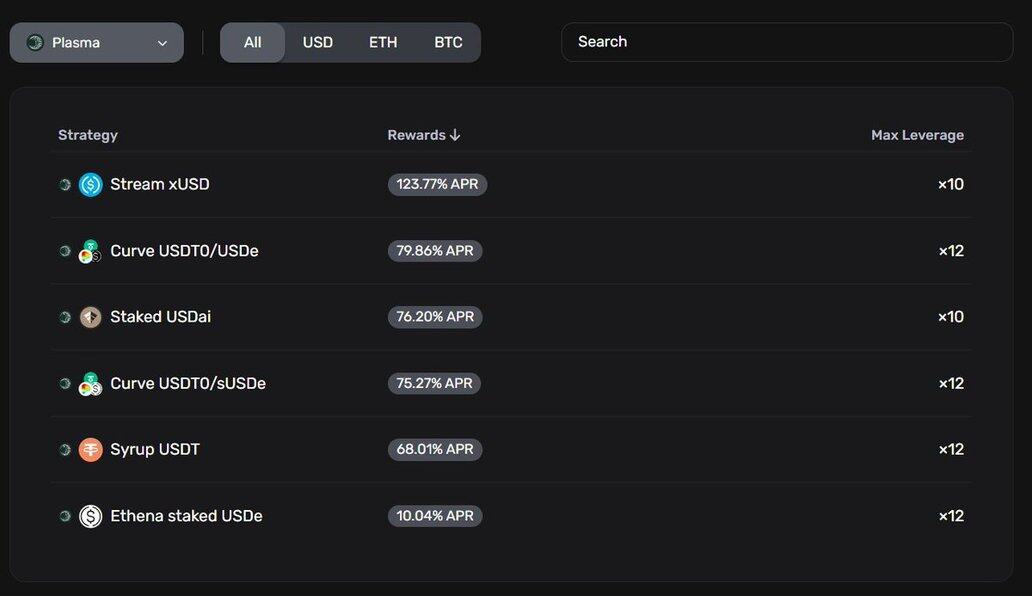Expand the chain selector chevron
Screen dimensions: 1032x596
(x=162, y=43)
